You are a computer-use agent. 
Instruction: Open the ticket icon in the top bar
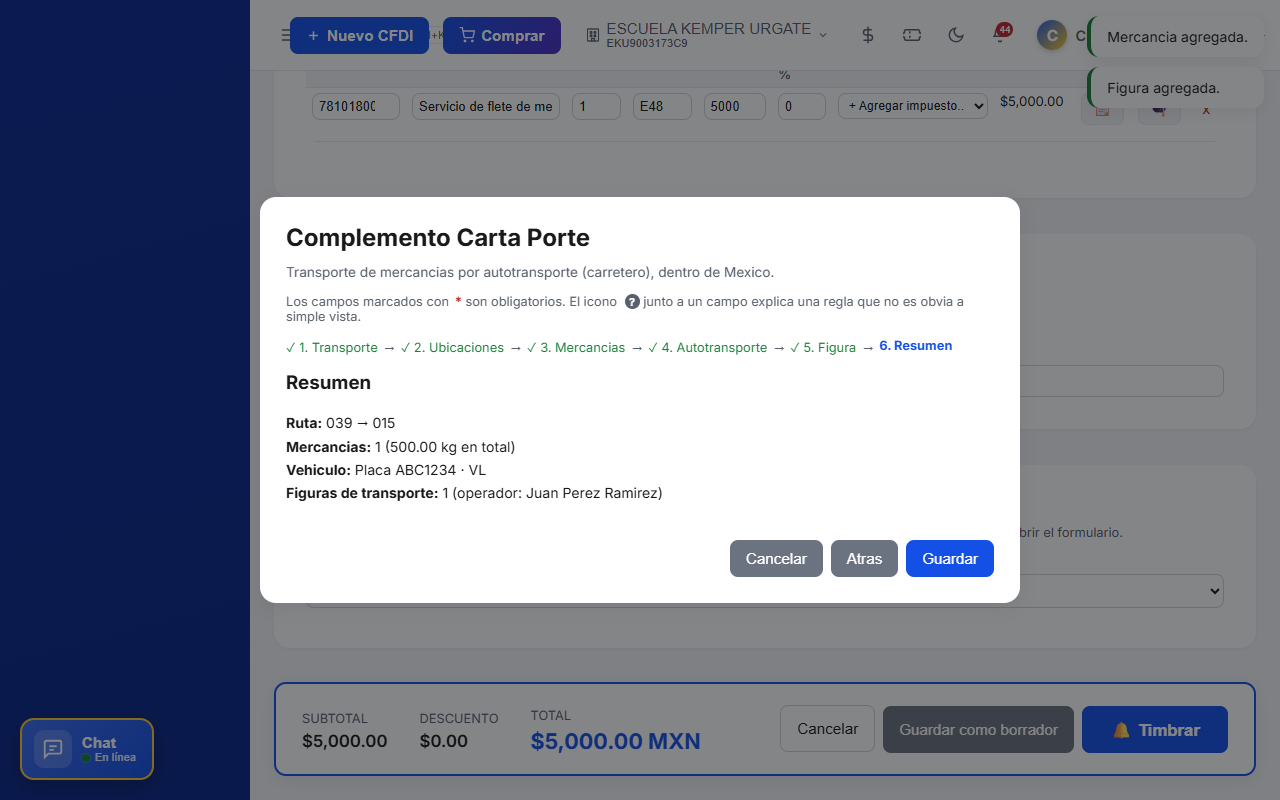tap(912, 35)
